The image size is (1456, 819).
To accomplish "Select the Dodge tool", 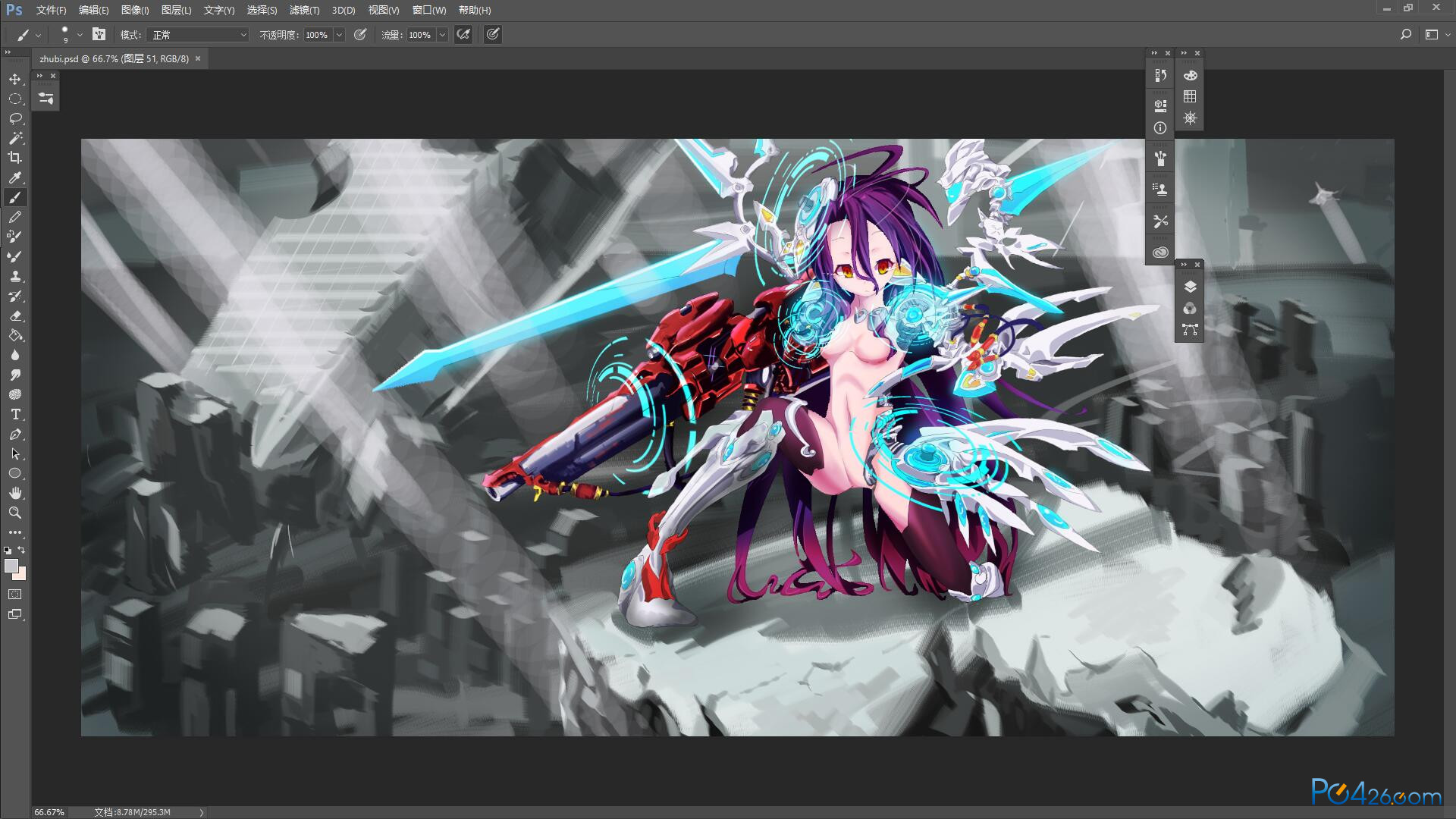I will (15, 375).
